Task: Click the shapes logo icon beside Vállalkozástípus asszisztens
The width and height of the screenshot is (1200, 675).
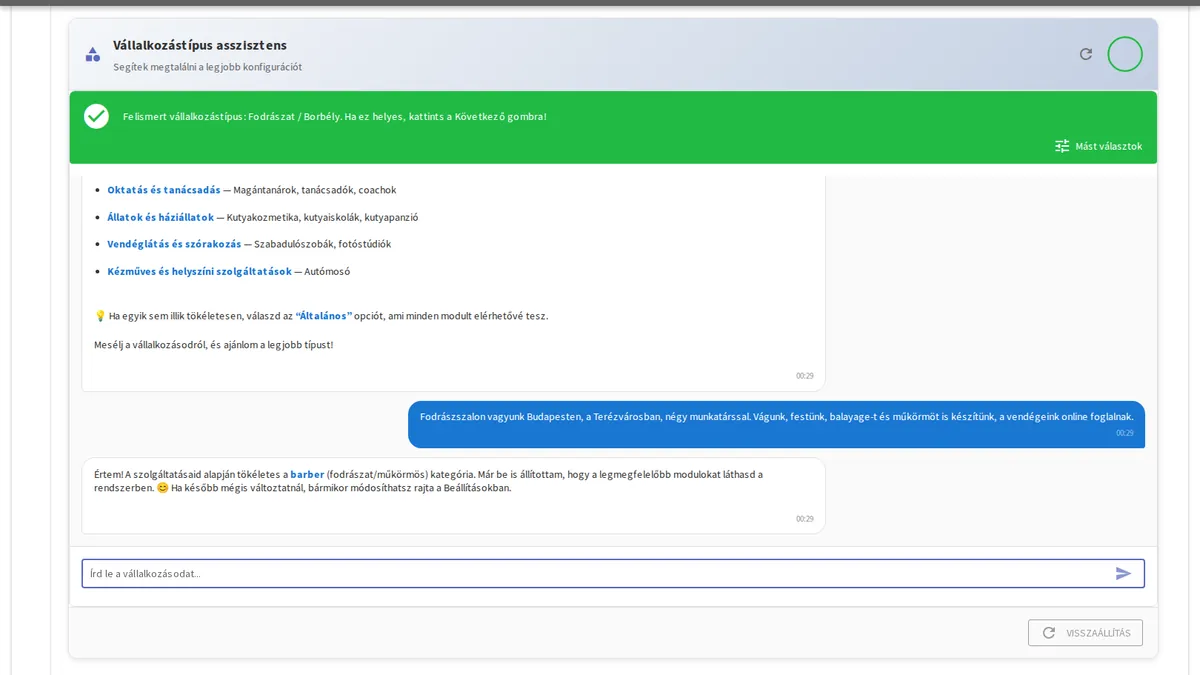Action: tap(93, 54)
